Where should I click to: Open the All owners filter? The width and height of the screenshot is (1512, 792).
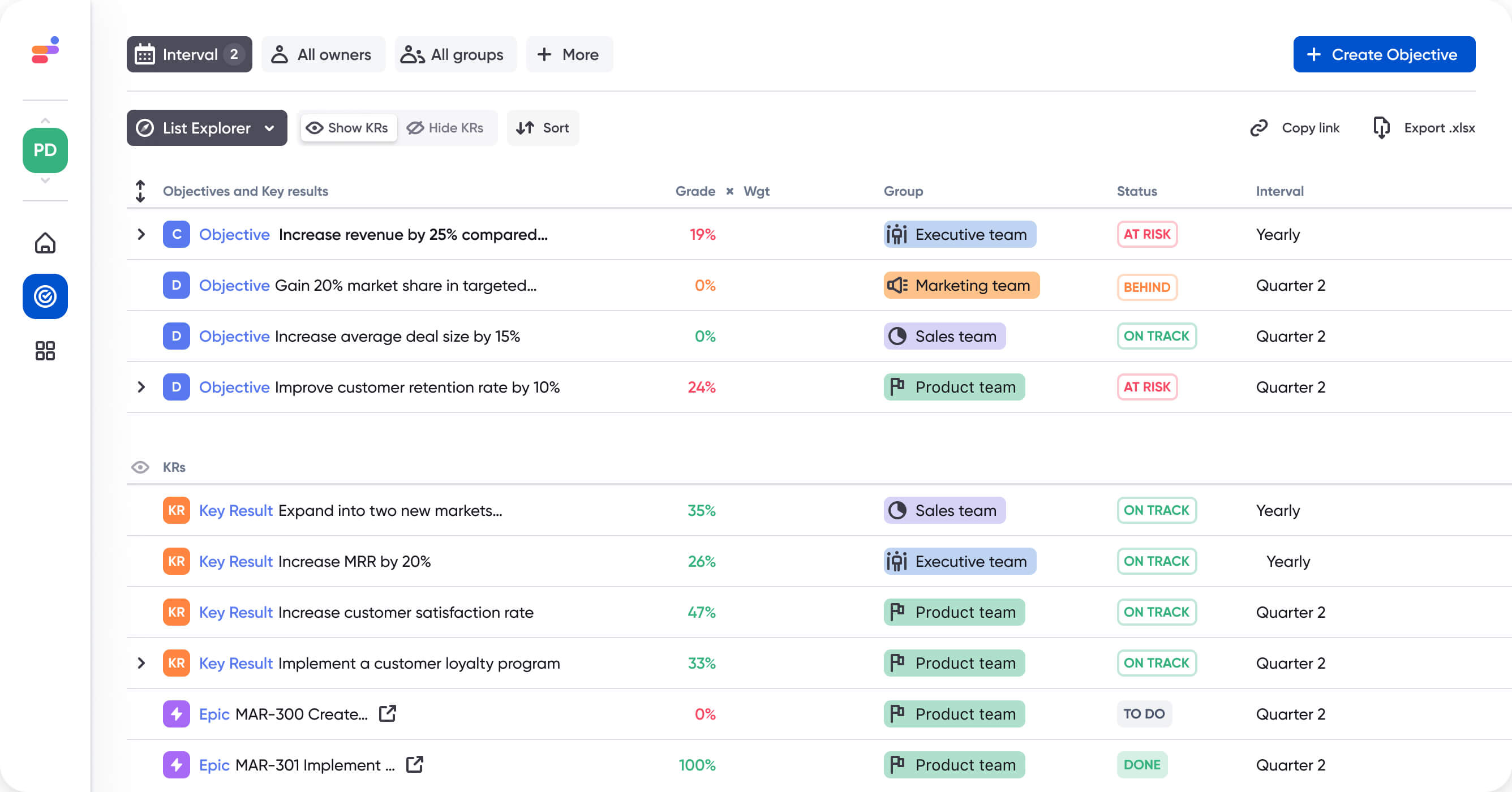coord(323,54)
